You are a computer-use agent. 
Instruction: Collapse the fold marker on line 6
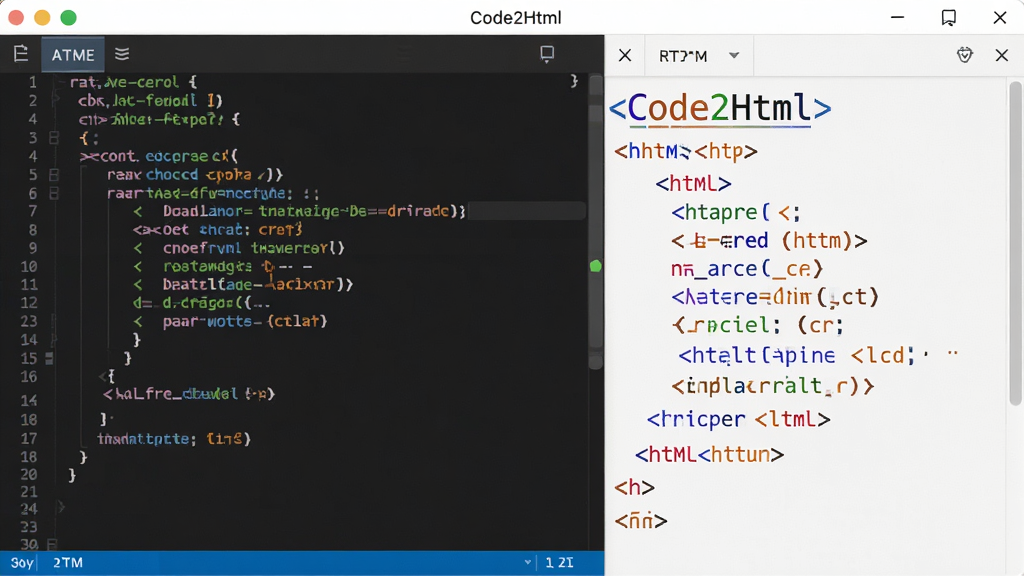tap(54, 193)
